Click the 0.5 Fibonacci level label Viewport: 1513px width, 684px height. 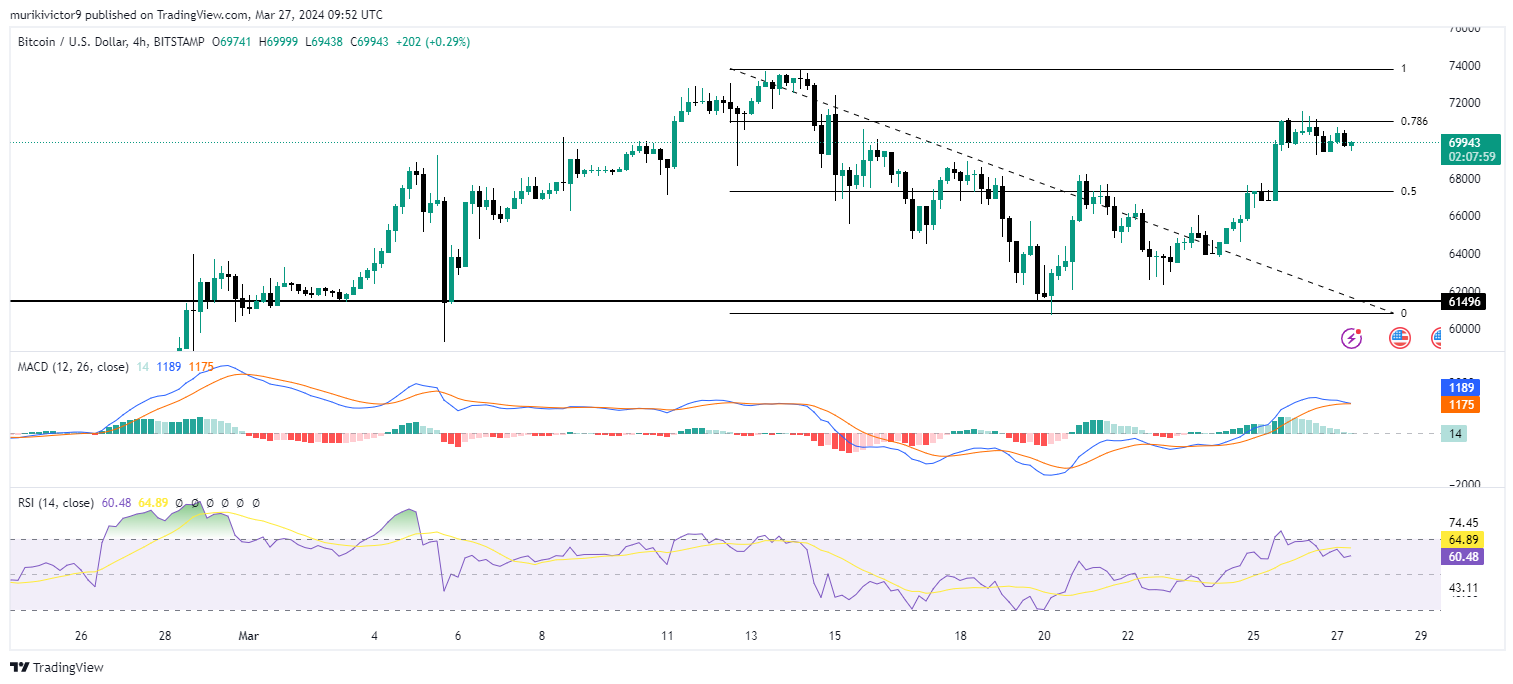[x=1408, y=191]
